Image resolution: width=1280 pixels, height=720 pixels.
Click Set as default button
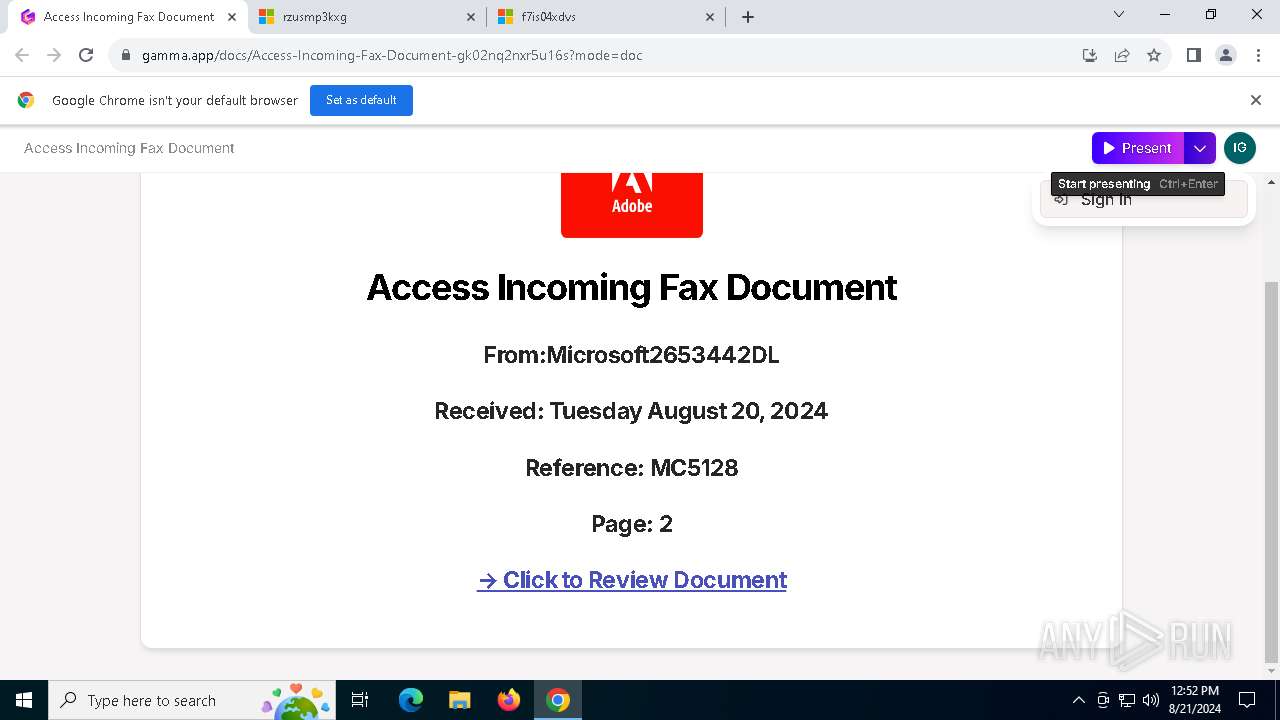point(361,100)
